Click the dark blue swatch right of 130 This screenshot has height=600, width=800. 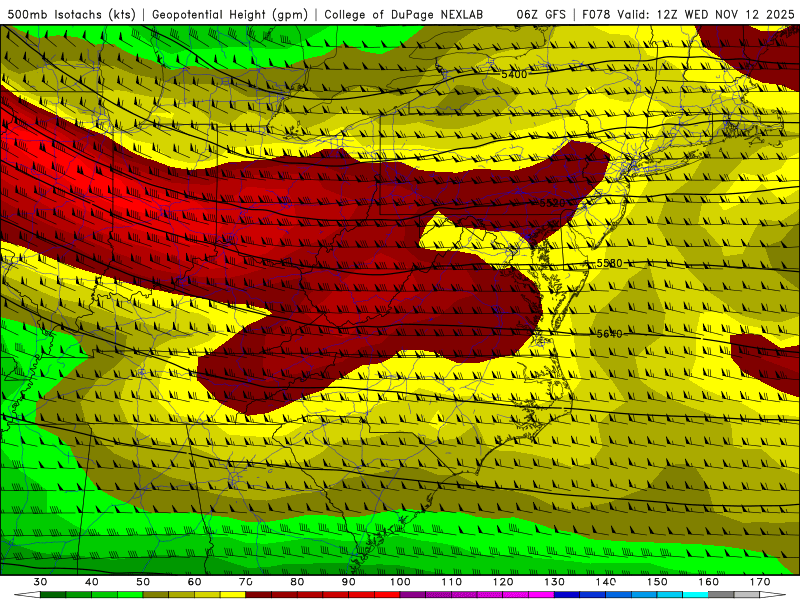coord(567,594)
